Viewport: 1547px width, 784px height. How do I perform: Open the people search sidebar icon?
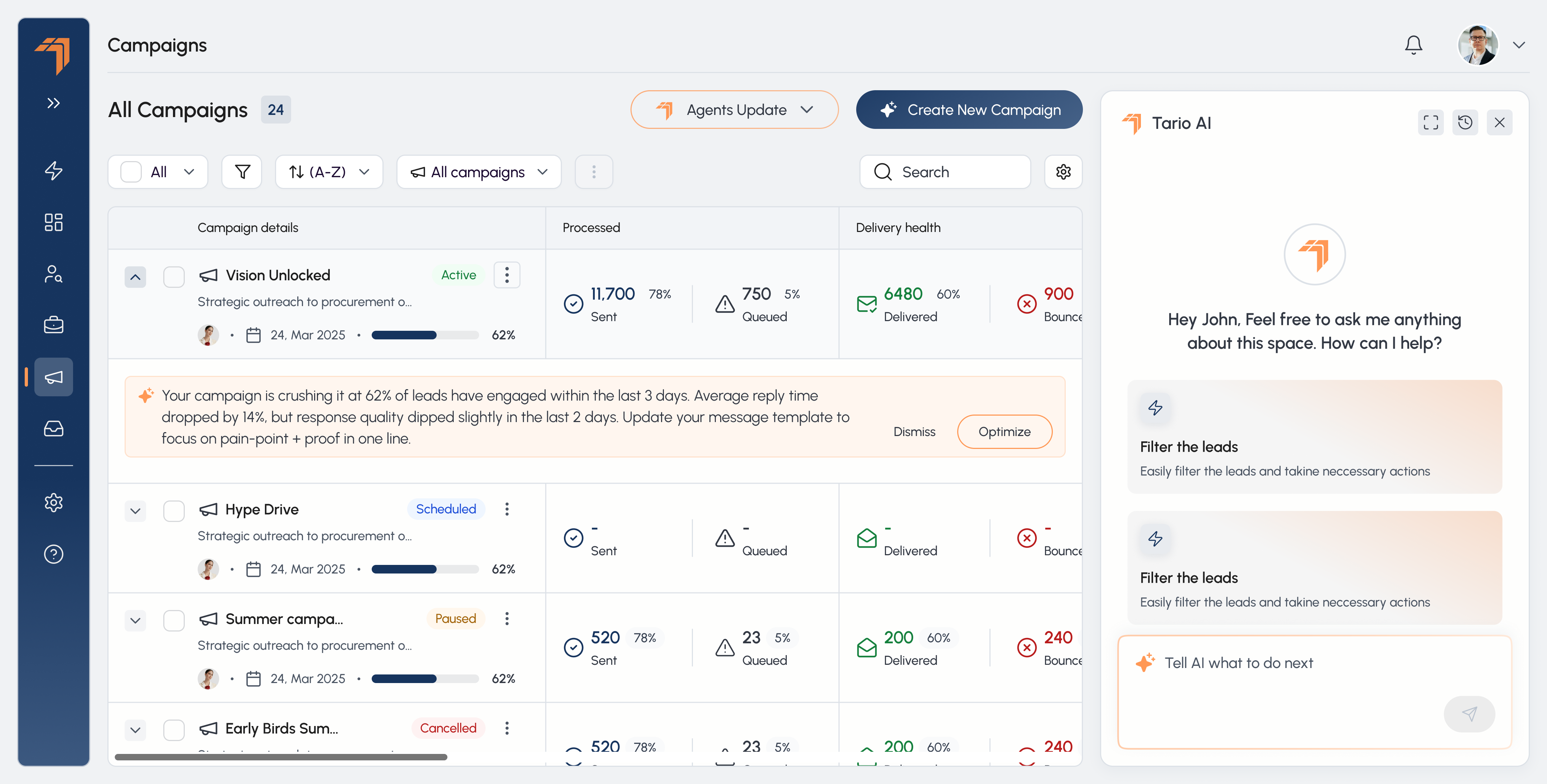[x=53, y=274]
